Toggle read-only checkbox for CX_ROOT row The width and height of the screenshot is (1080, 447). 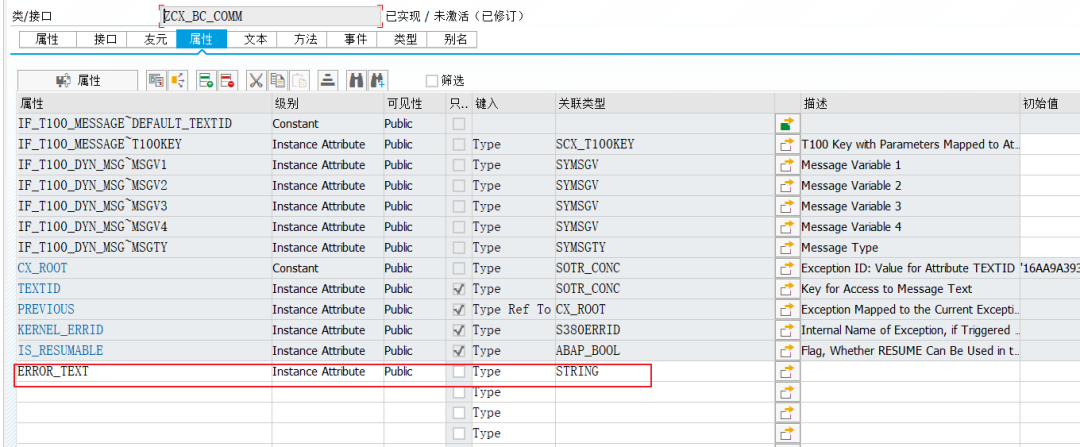click(x=459, y=269)
